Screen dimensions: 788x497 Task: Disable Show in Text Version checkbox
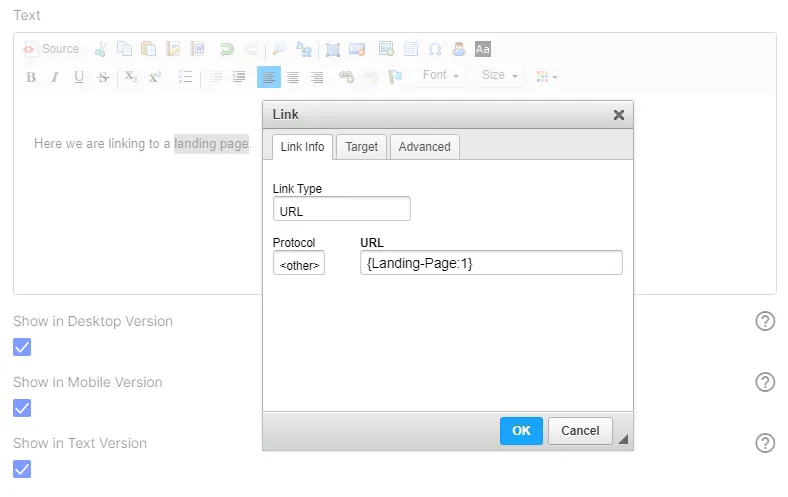pyautogui.click(x=22, y=469)
